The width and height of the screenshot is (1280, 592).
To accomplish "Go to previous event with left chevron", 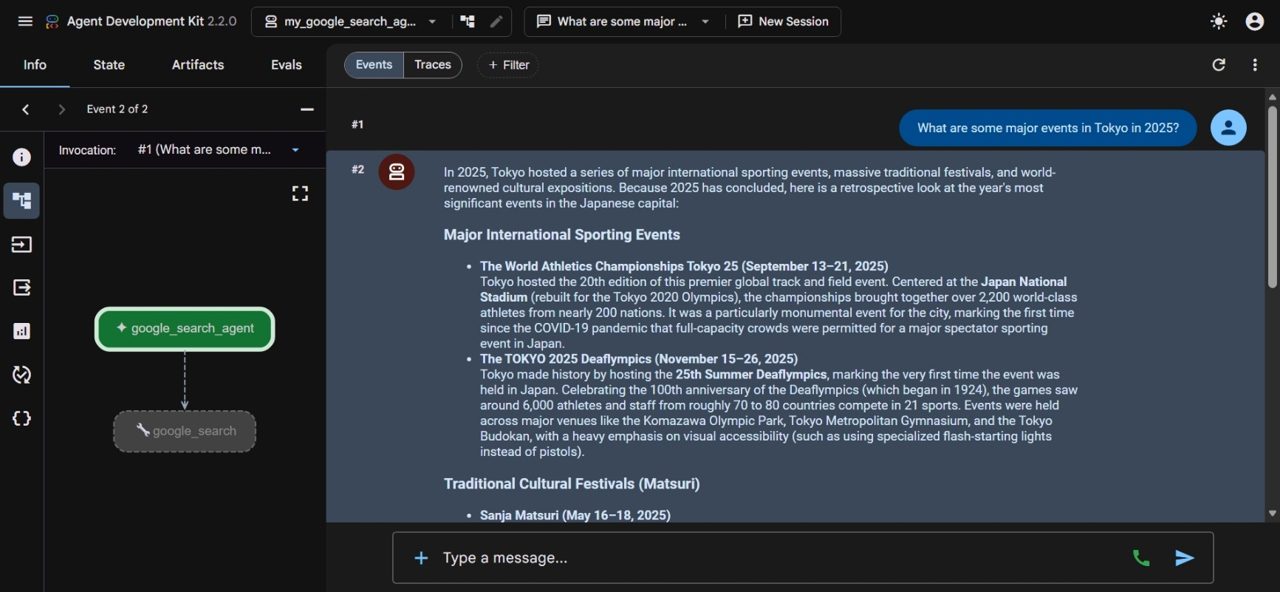I will 25,109.
